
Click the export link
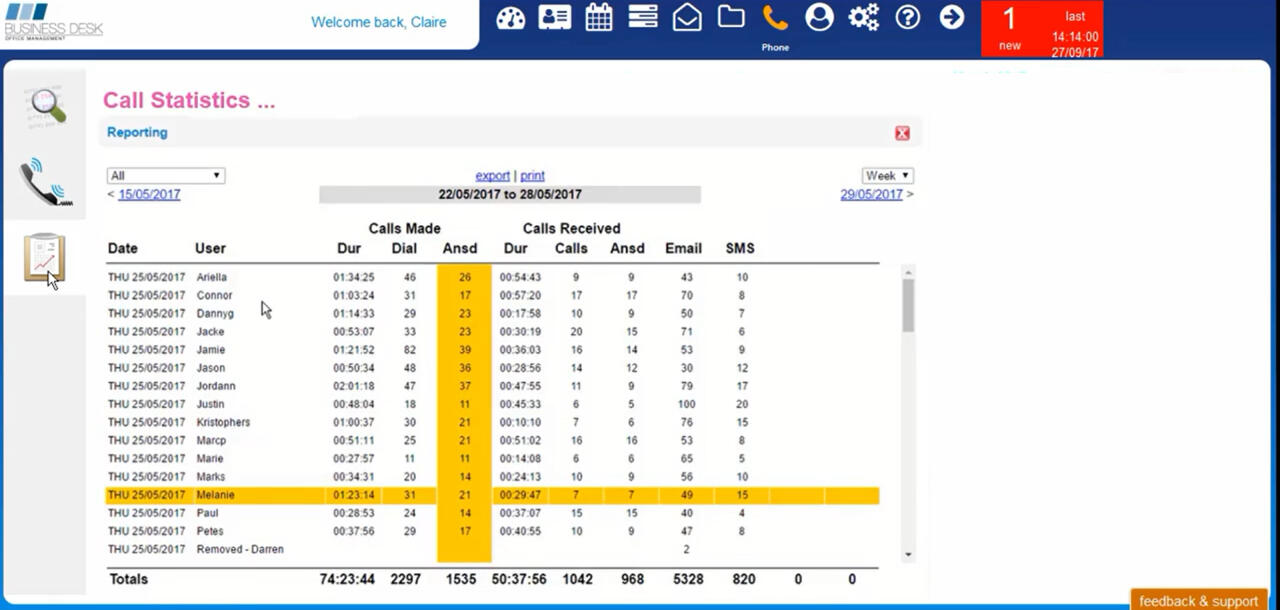(492, 175)
